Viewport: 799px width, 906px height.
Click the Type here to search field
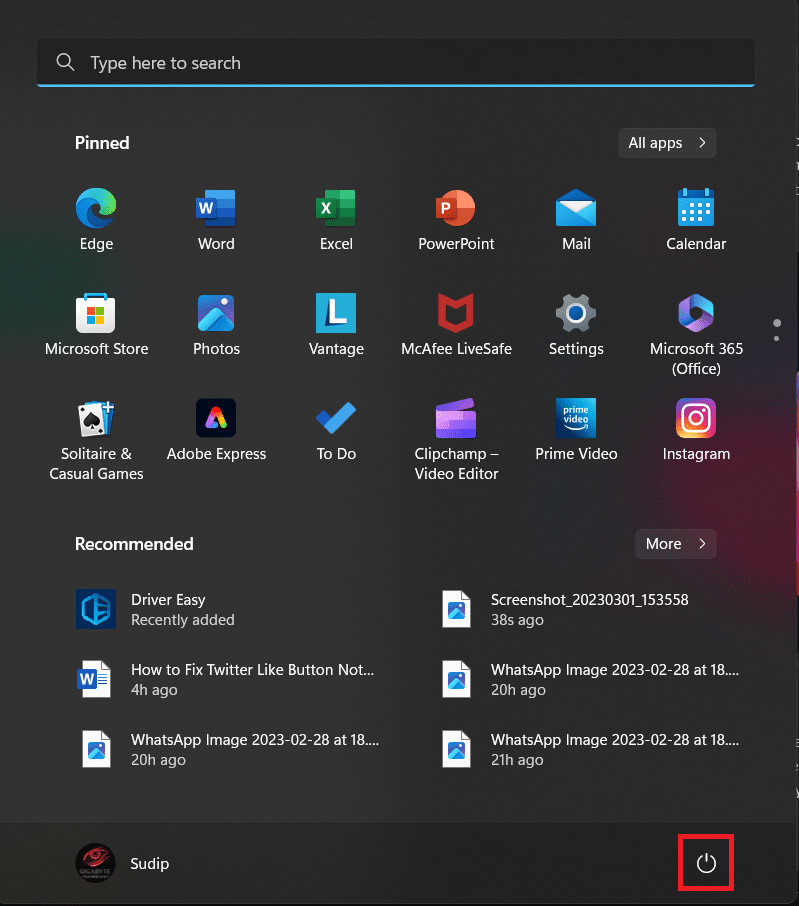[x=396, y=62]
